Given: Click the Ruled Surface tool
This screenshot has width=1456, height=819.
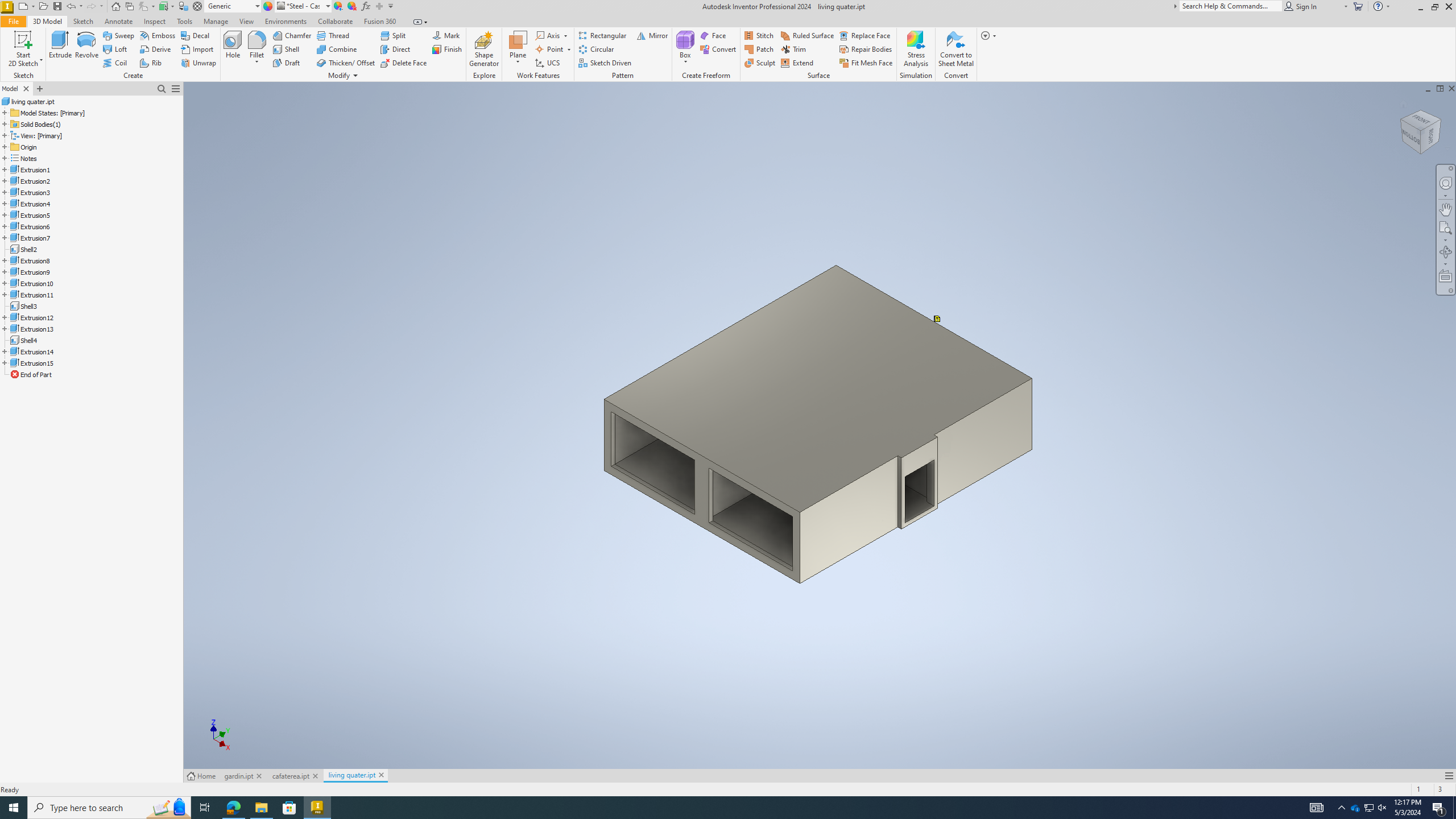Looking at the screenshot, I should point(807,35).
